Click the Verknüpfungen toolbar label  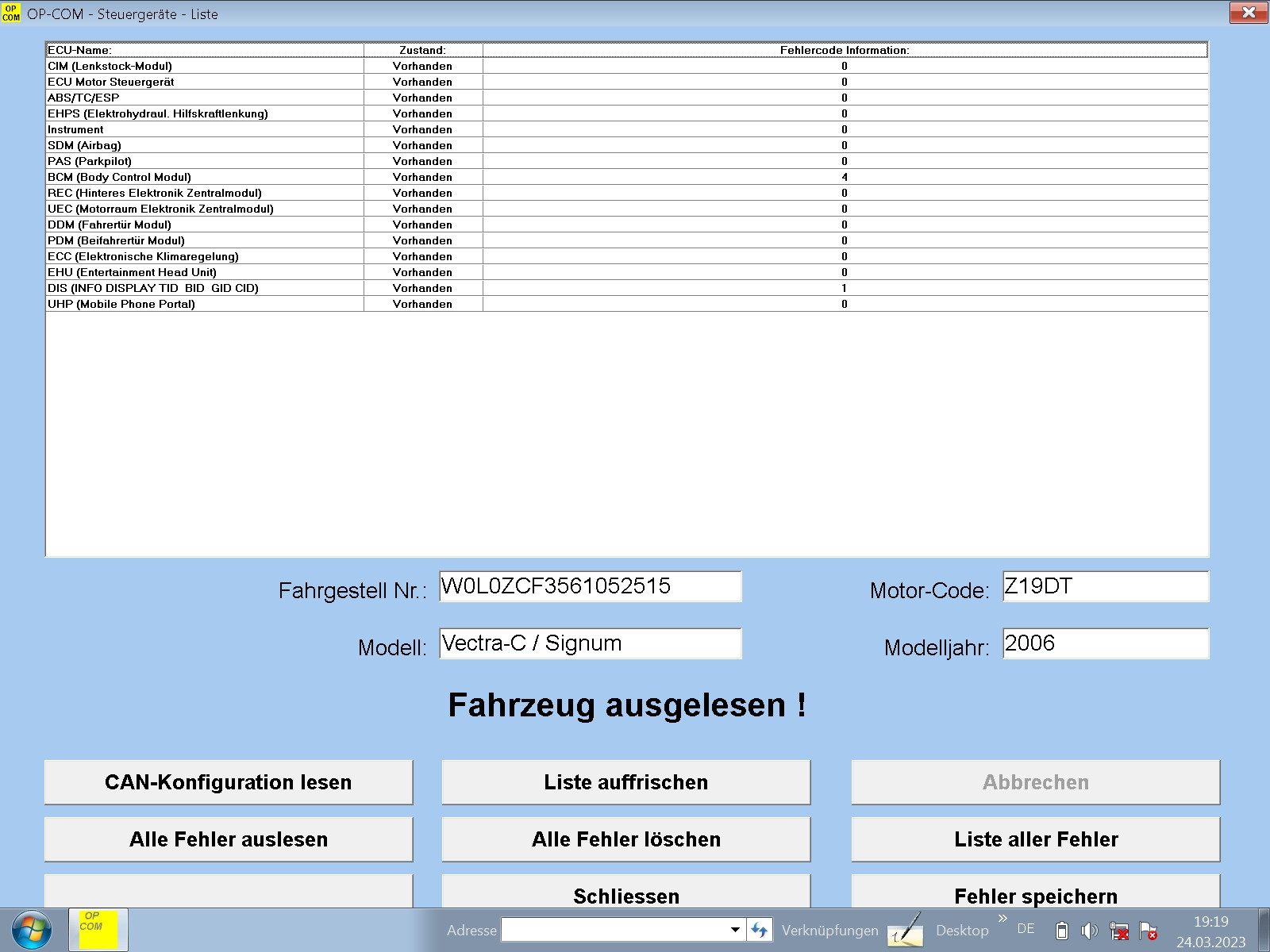[x=829, y=931]
